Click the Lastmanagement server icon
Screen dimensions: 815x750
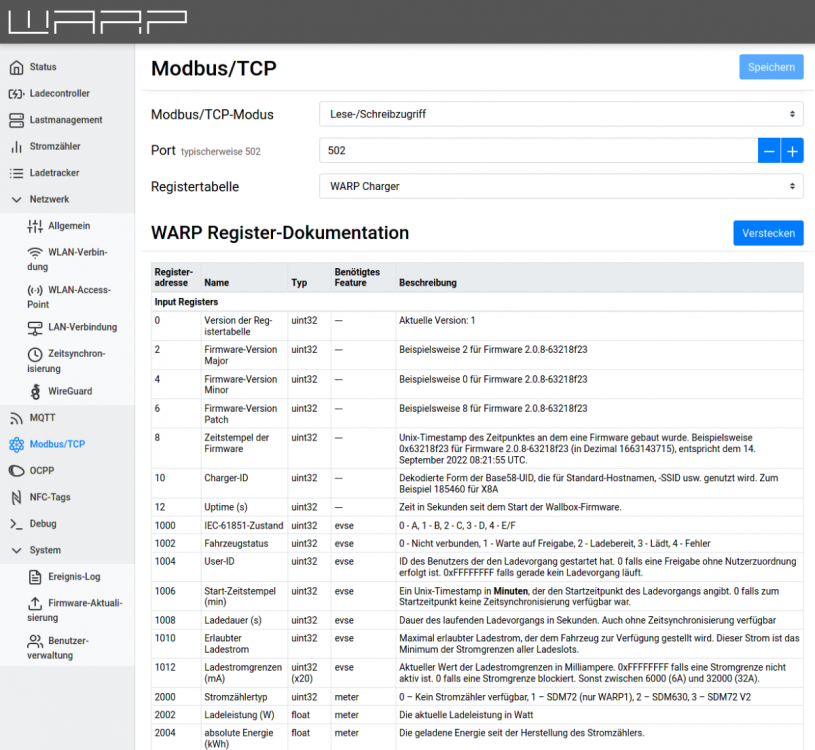[16, 120]
